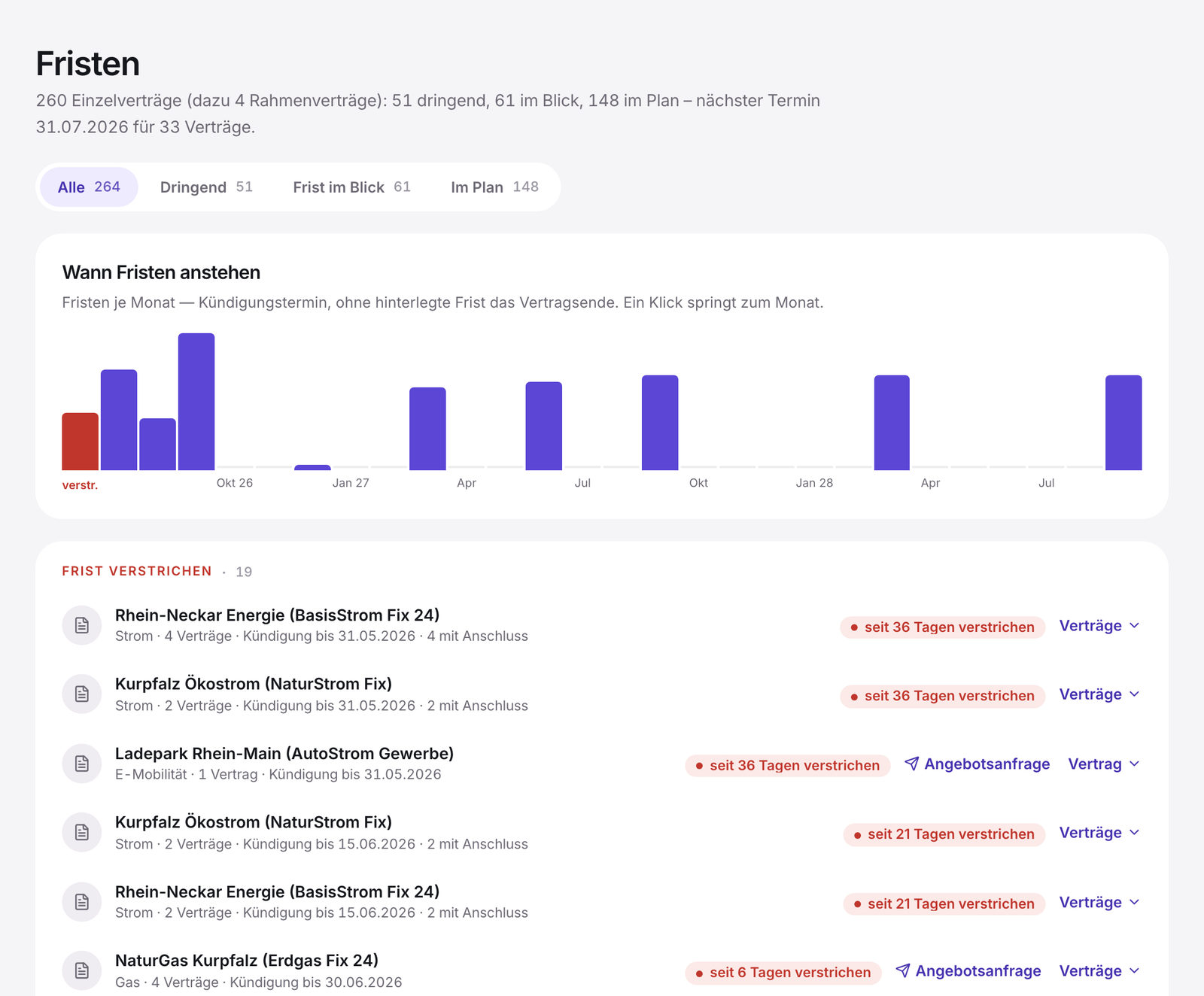Click the 'verstr.' chart axis label
Screen dimensions: 1204x996
coord(80,485)
